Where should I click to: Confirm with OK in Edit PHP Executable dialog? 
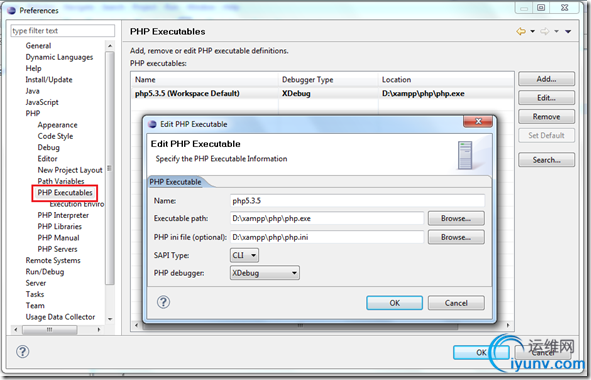[395, 303]
